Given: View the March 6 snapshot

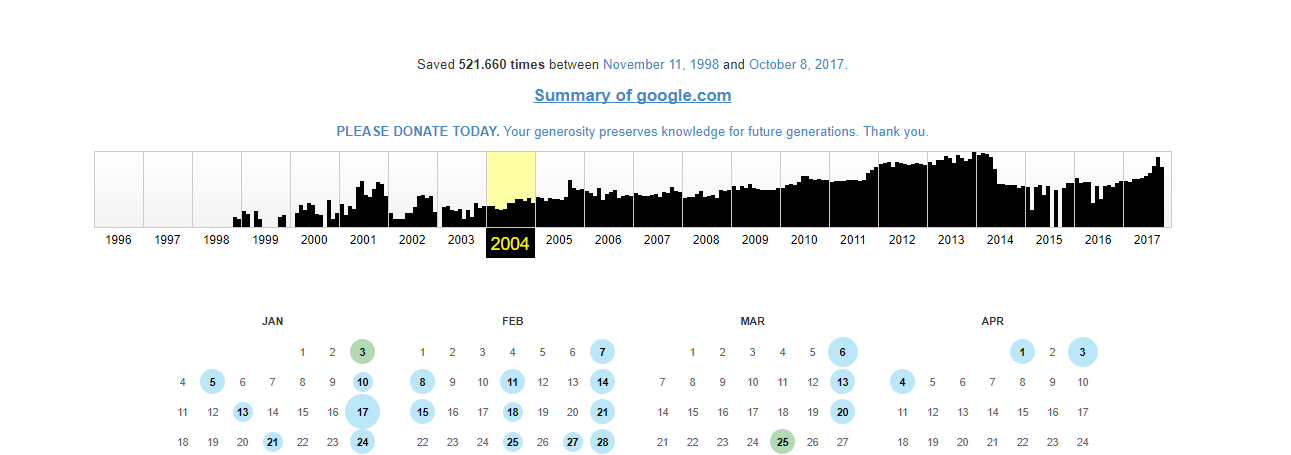Looking at the screenshot, I should tap(842, 352).
